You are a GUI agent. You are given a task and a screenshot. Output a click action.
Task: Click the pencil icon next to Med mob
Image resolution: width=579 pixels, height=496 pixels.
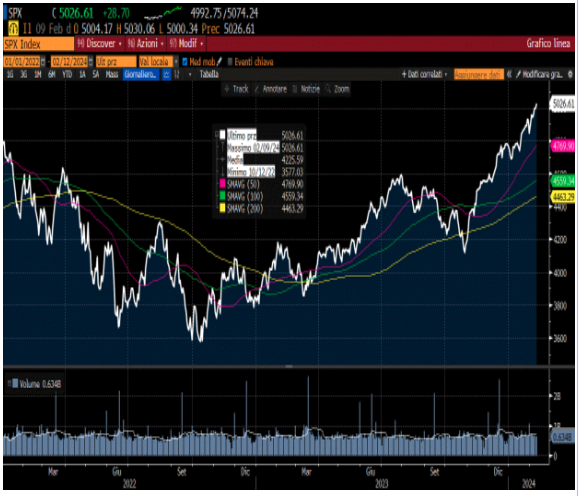[x=219, y=61]
